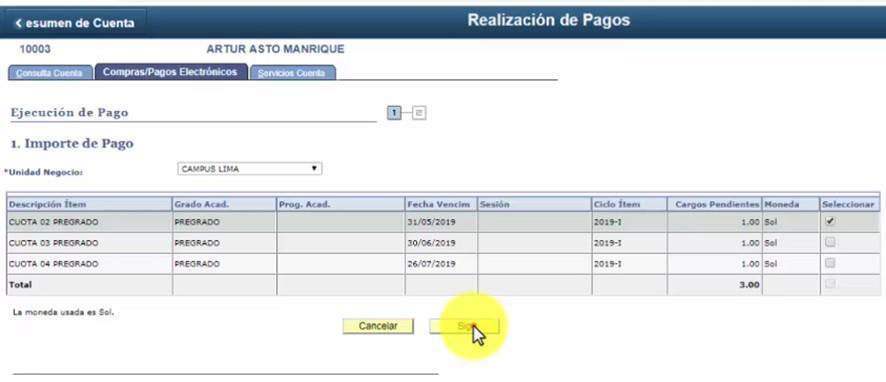This screenshot has height=382, width=886.
Task: Click the Realización de Pagos page title
Action: pos(549,20)
